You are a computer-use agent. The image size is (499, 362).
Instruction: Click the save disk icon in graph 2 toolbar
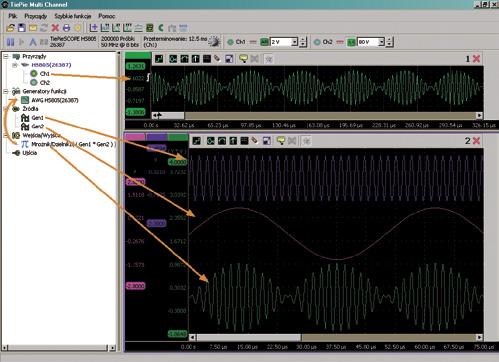[x=266, y=141]
